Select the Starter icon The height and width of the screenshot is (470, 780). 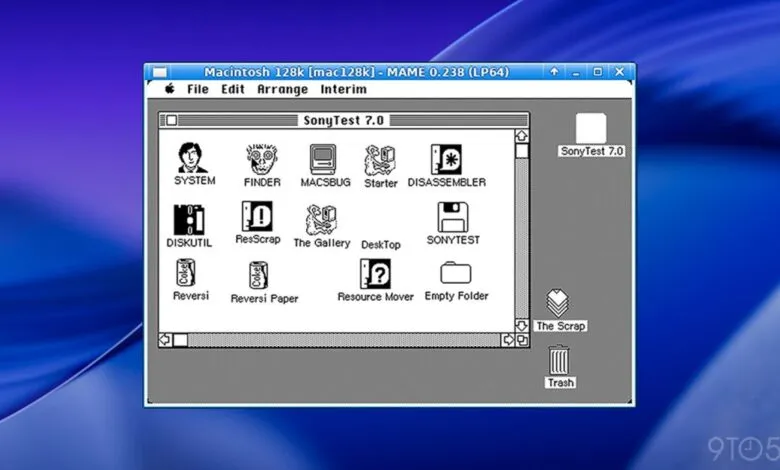click(380, 160)
